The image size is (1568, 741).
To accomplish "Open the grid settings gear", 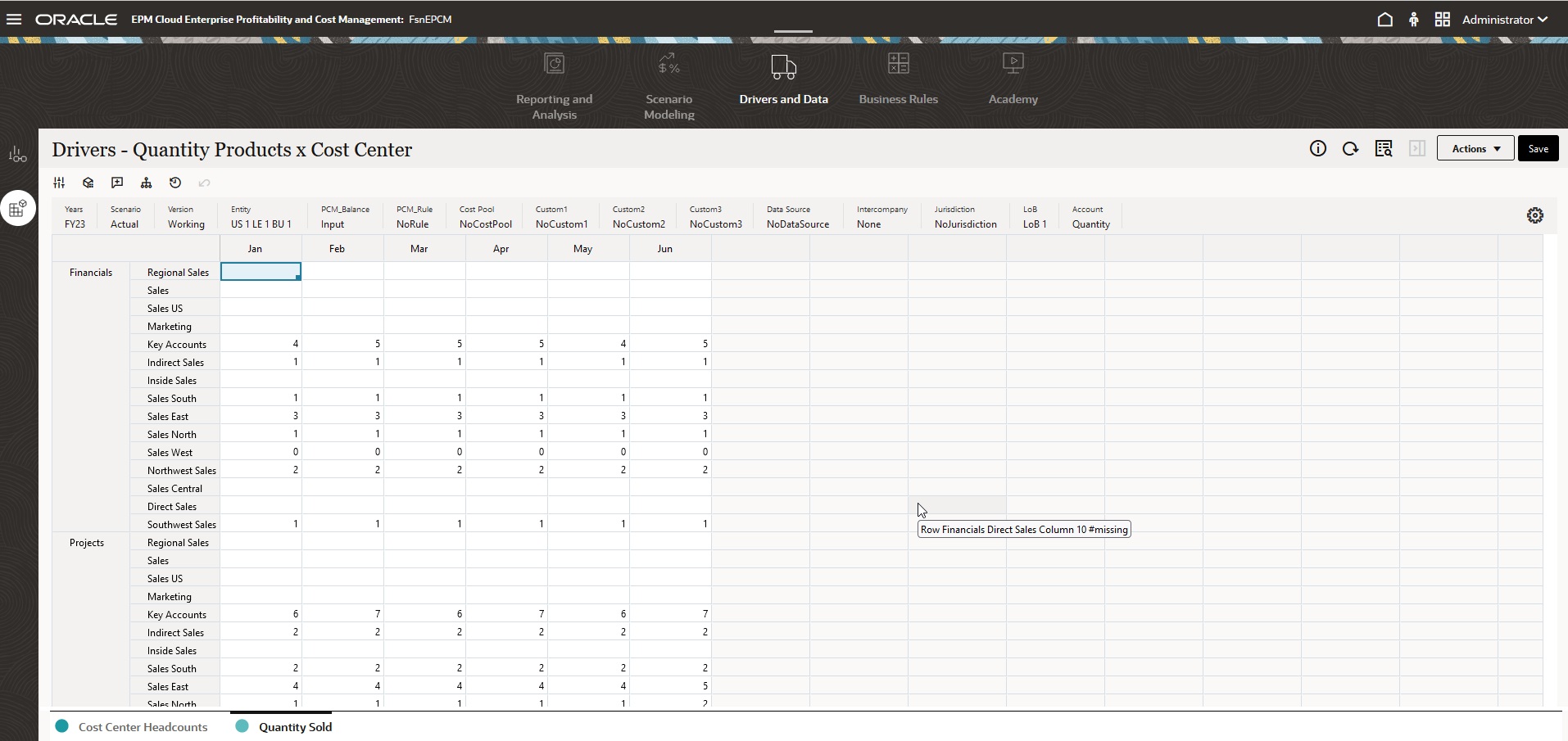I will (x=1535, y=215).
